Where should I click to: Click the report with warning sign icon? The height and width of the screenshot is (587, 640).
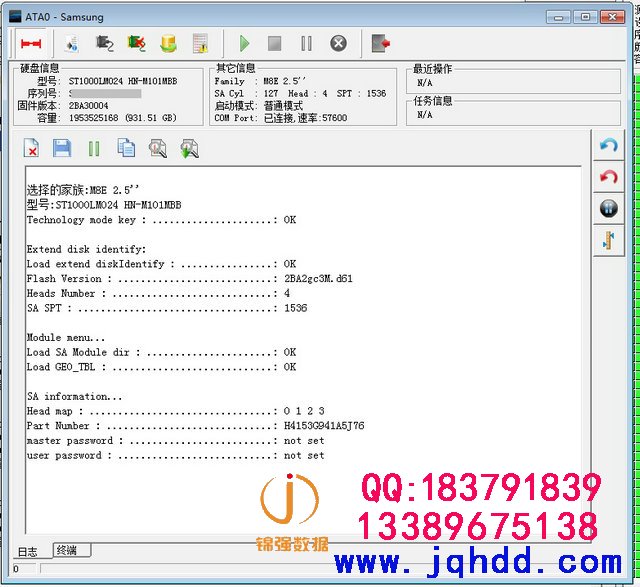click(x=200, y=44)
